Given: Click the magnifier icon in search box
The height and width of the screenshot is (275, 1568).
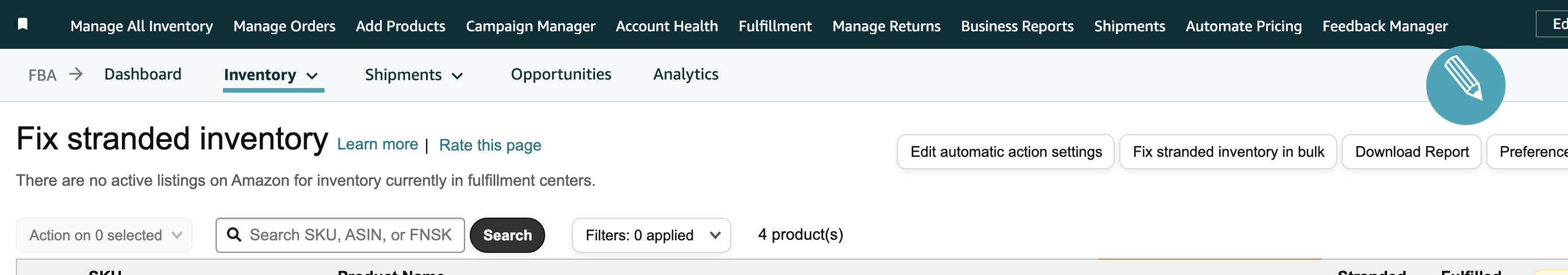Looking at the screenshot, I should click(234, 235).
